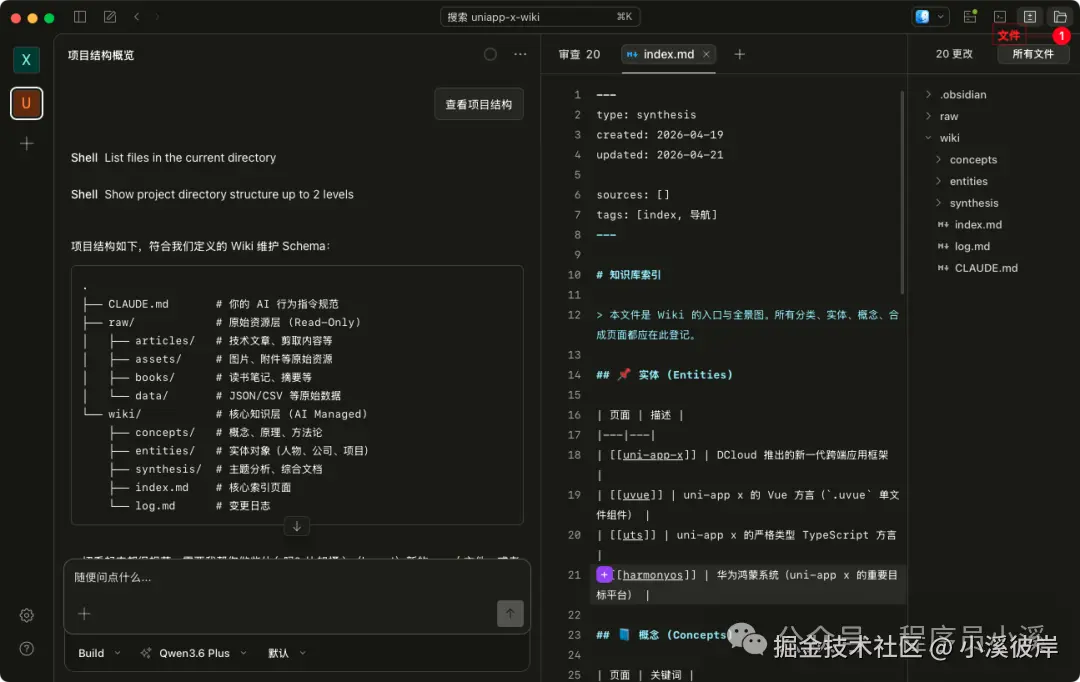Screen dimensions: 1080x682
Task: Select the X project in sidebar
Action: click(26, 60)
